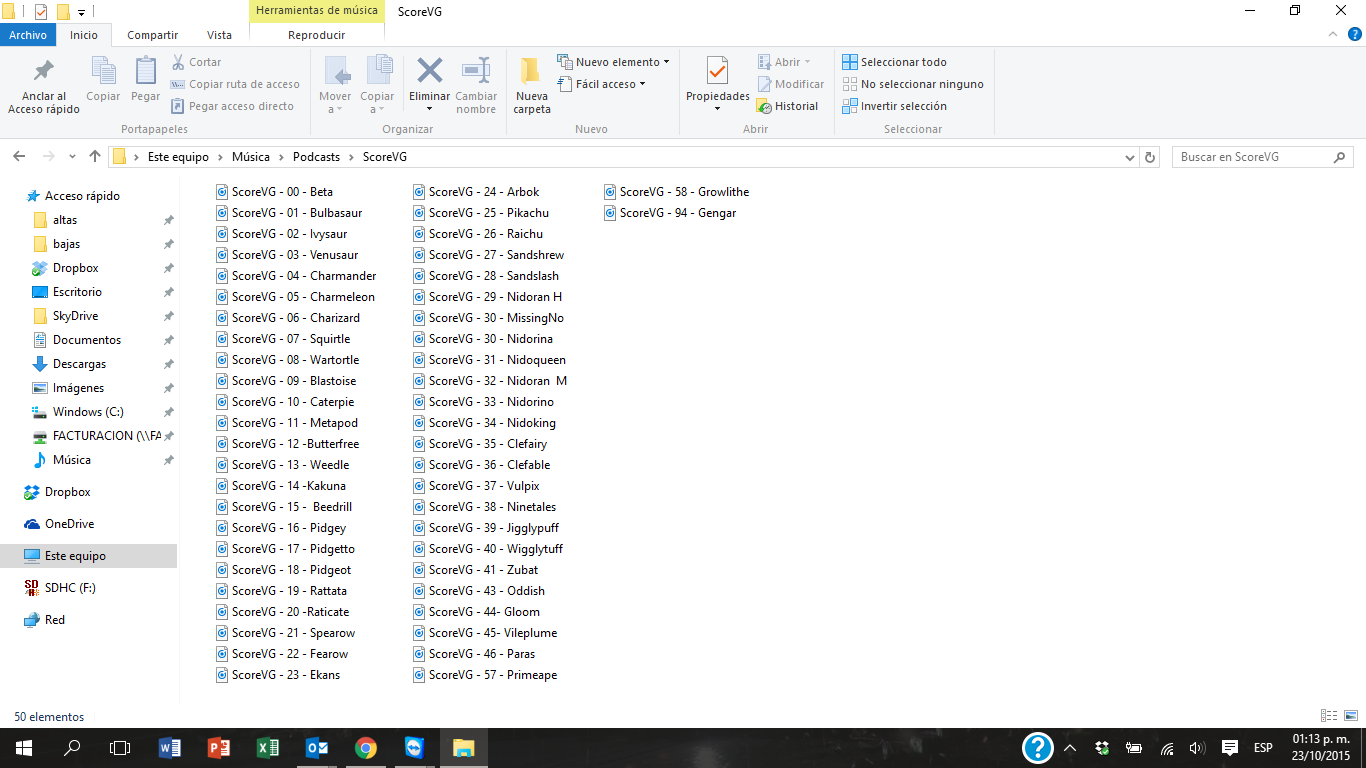This screenshot has height=768, width=1366.
Task: Open the Archivo menu
Action: pyautogui.click(x=28, y=34)
